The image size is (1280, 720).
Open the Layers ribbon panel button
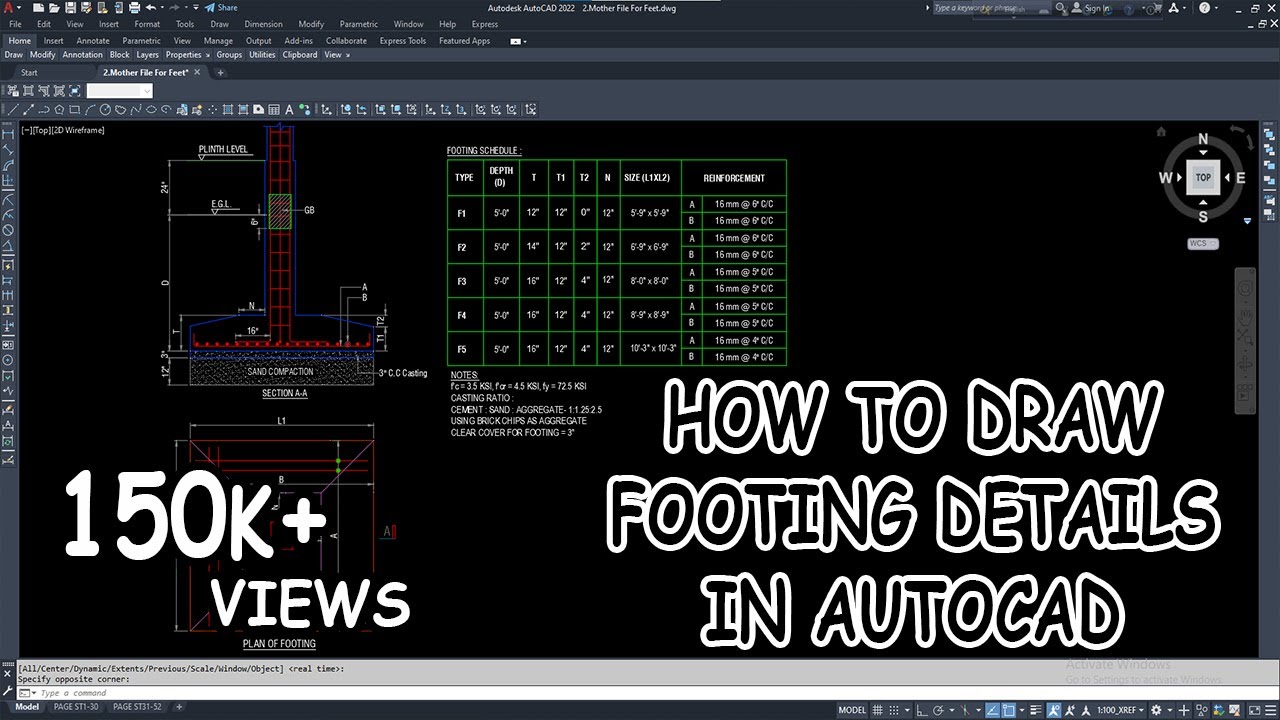(x=147, y=55)
